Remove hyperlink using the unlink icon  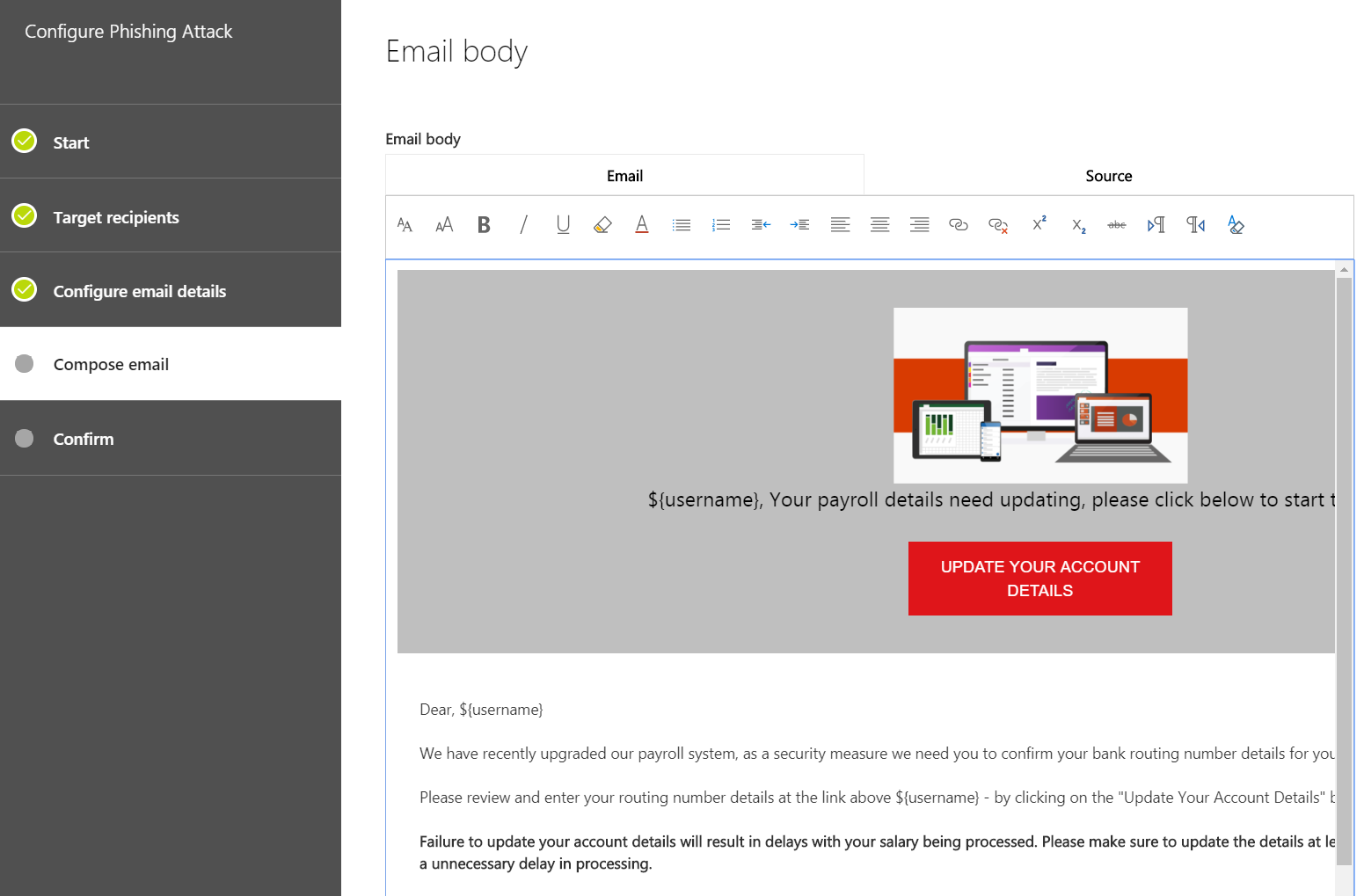[x=998, y=225]
